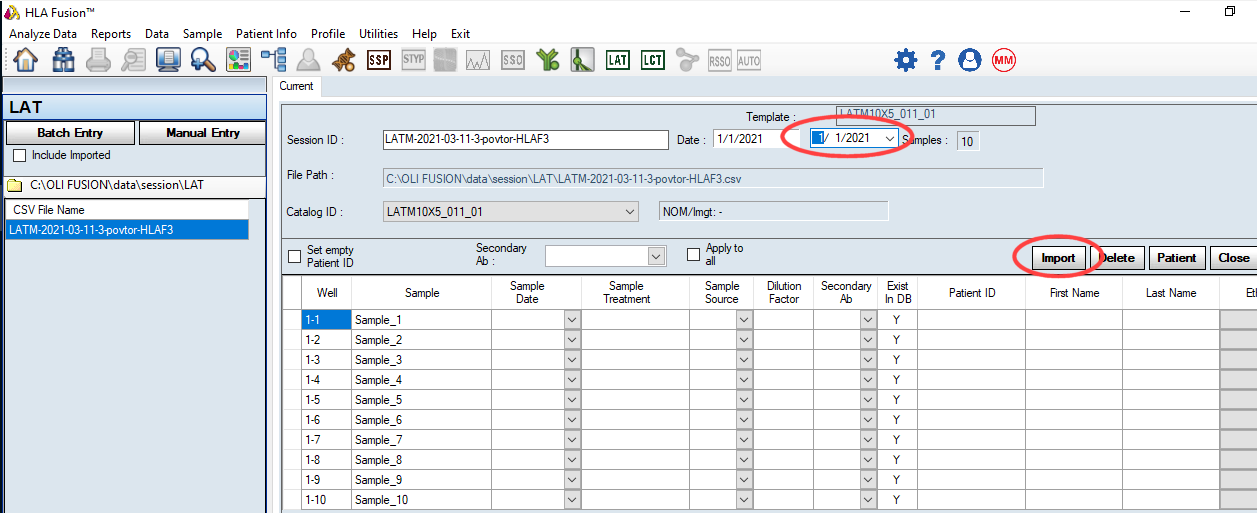This screenshot has width=1257, height=513.
Task: Open Sample Date dropdown for Sample_5
Action: click(x=572, y=400)
